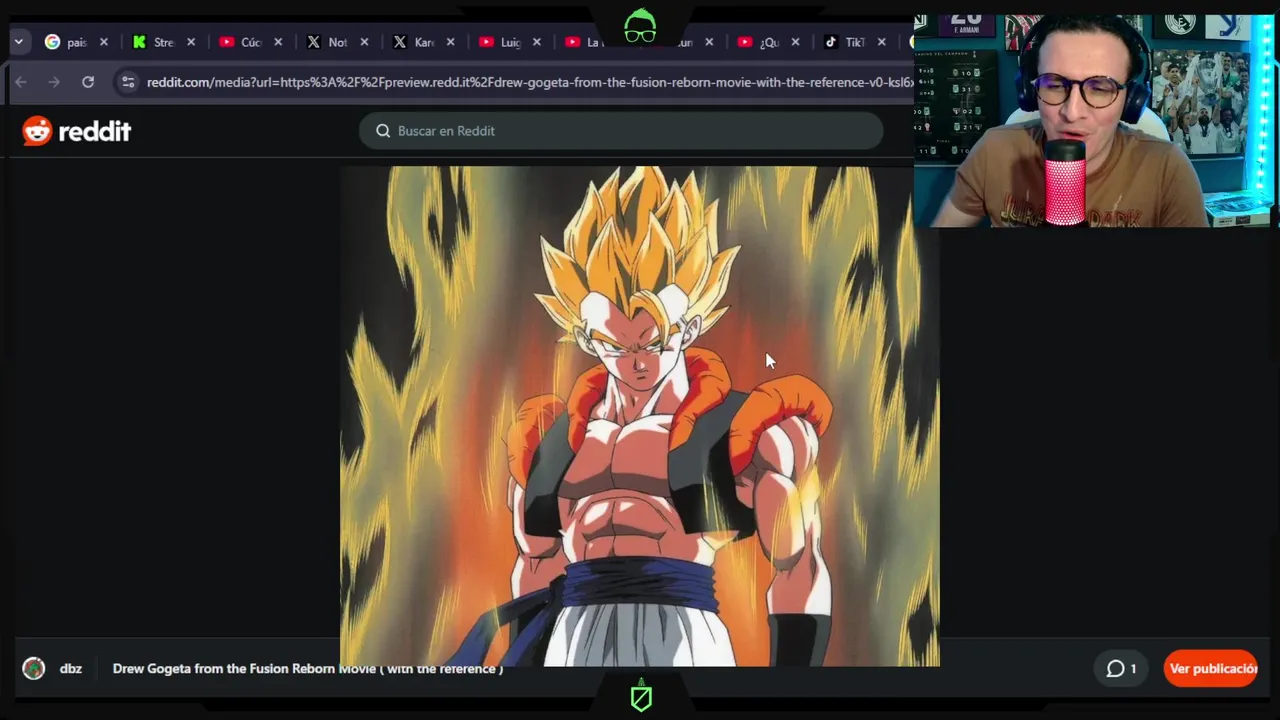1280x720 pixels.
Task: Switch to the YouTube 'Luig' tab
Action: [x=500, y=42]
